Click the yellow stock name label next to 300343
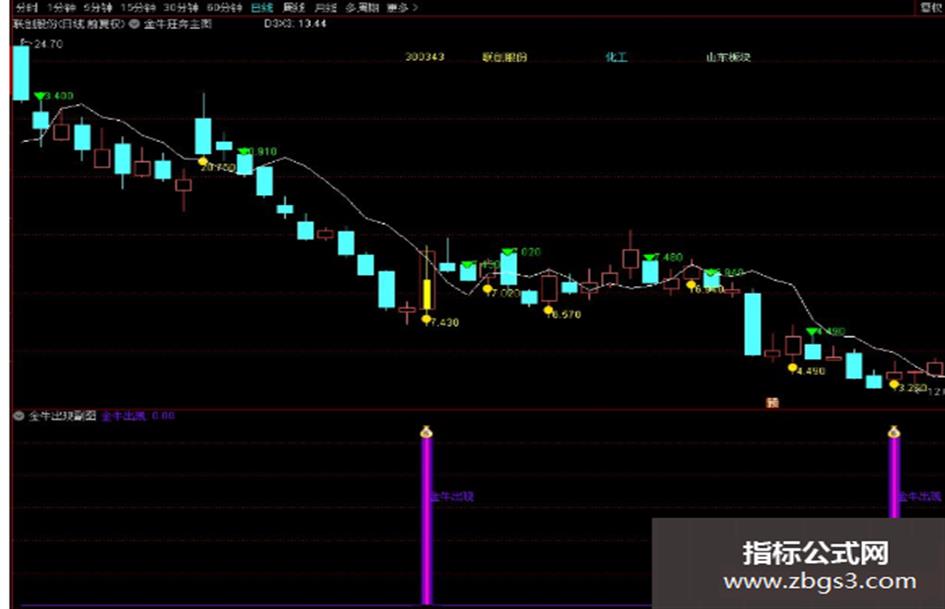 504,57
